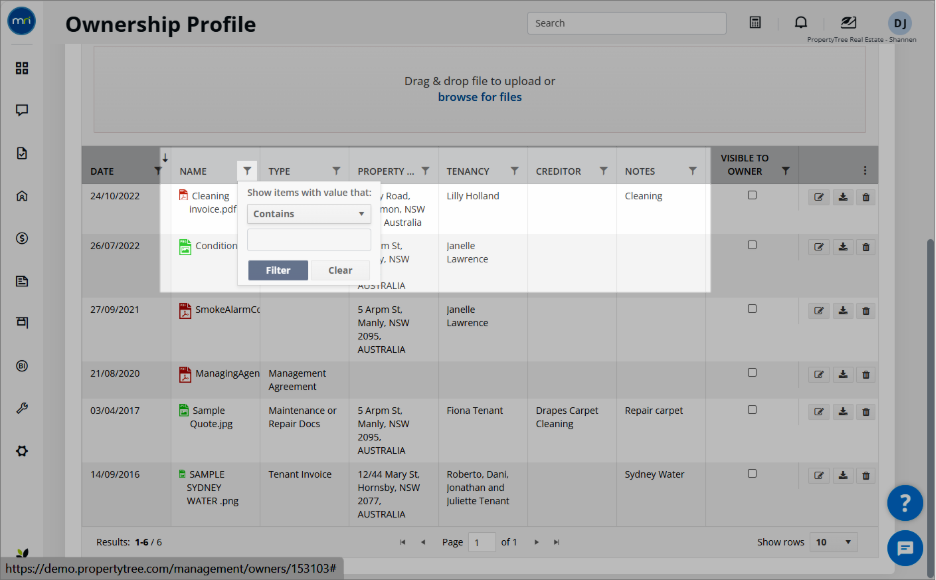Open the TYPE column filter
The image size is (936, 580).
[x=336, y=171]
